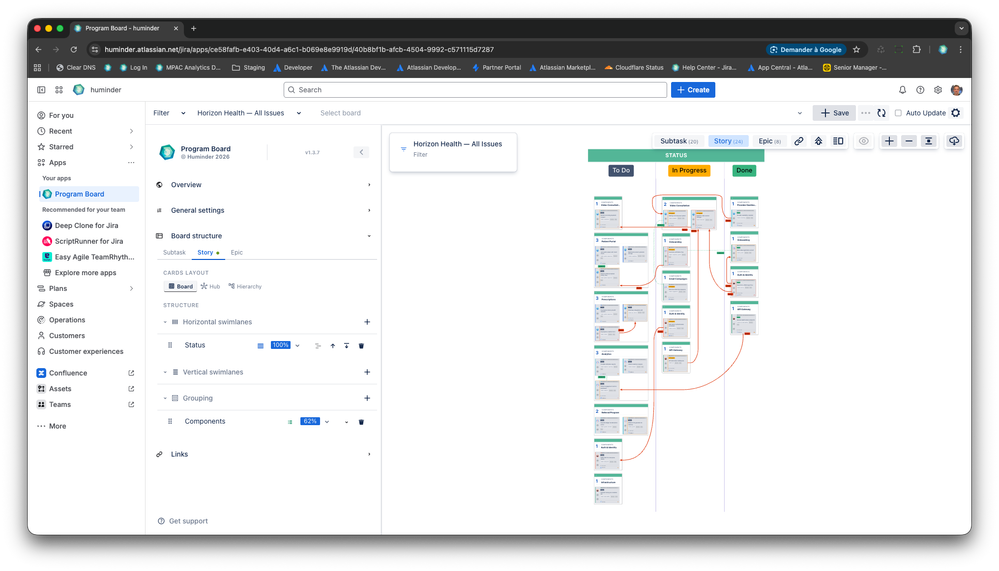Screen dimensions: 999x571
Task: Delete the Status swimlane with trash icon
Action: (x=361, y=345)
